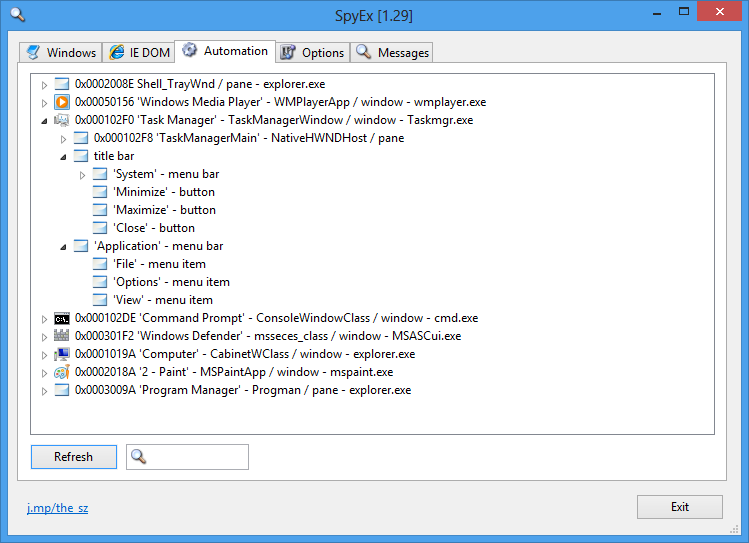Image resolution: width=749 pixels, height=543 pixels.
Task: Select '0x0002008E Shell_TrayWnd / pane' row text
Action: [x=200, y=84]
